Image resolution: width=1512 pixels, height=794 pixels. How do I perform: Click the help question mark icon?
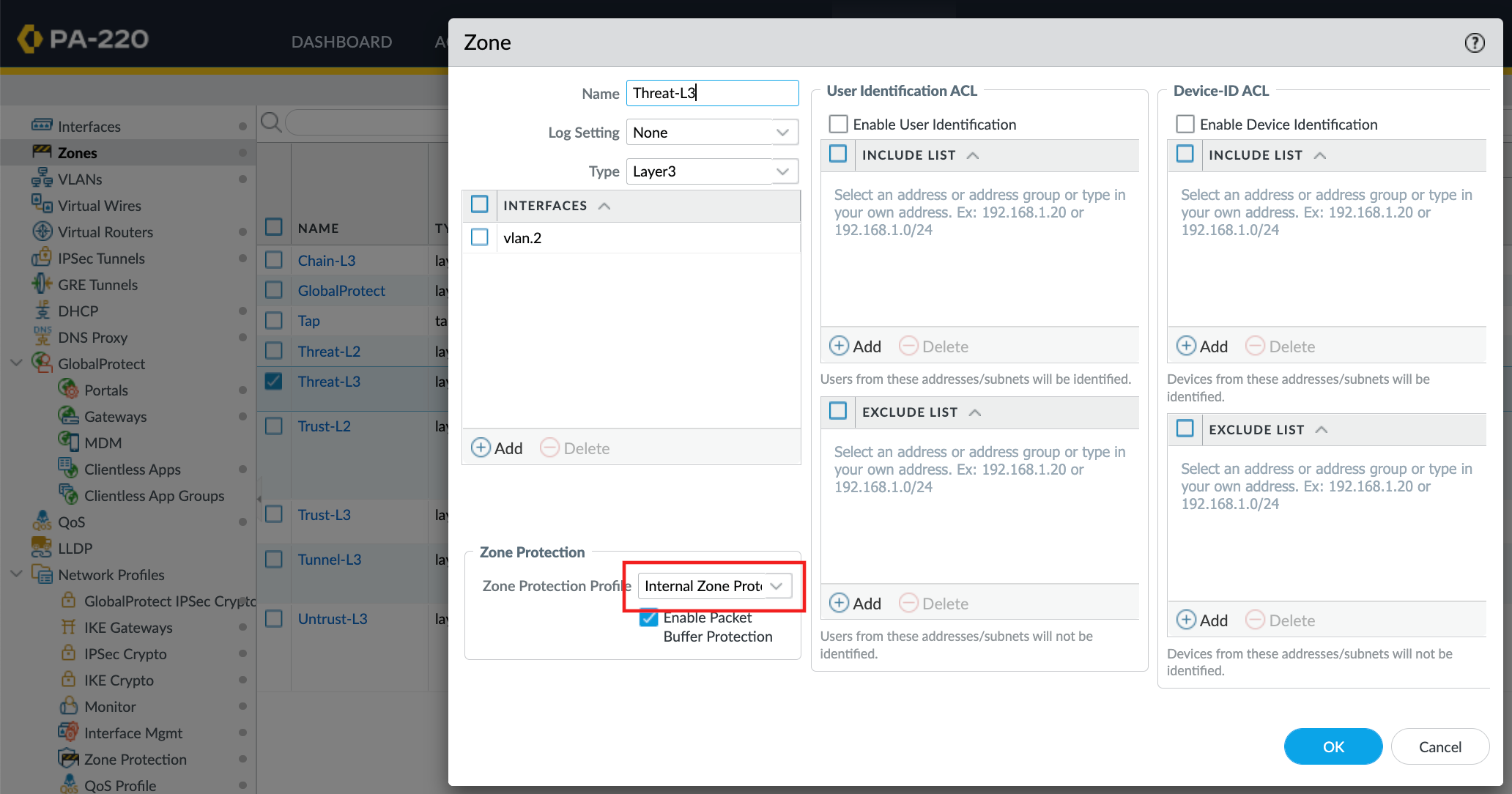(1474, 43)
